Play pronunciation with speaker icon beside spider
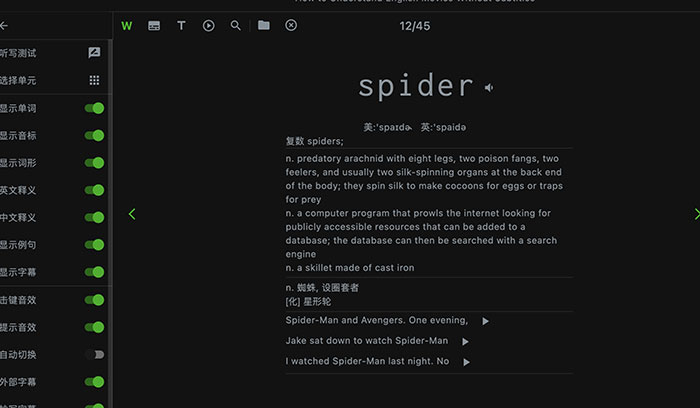 coord(489,88)
